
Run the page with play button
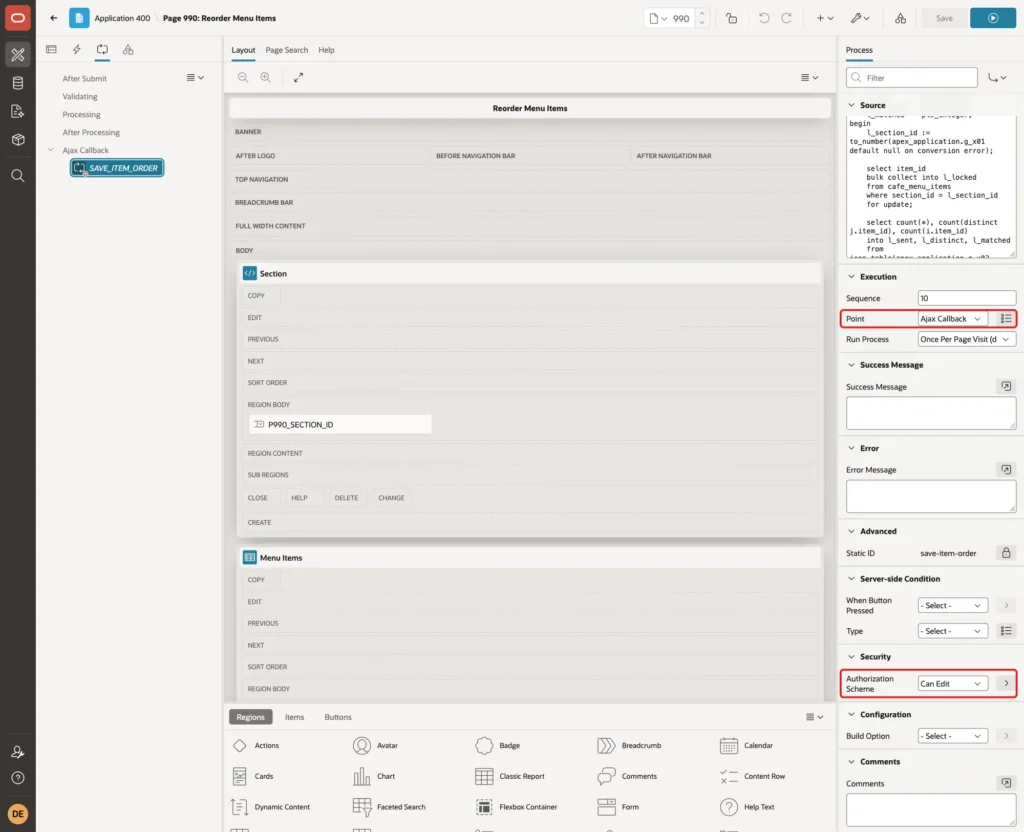point(993,18)
